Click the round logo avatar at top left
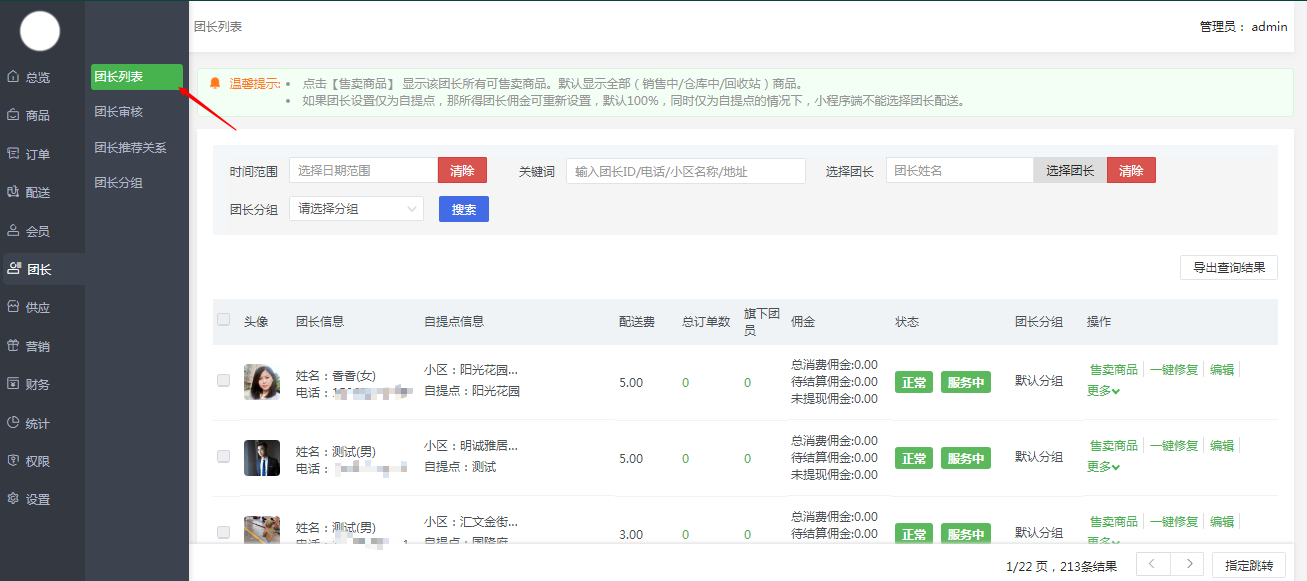Image resolution: width=1307 pixels, height=581 pixels. [40, 32]
